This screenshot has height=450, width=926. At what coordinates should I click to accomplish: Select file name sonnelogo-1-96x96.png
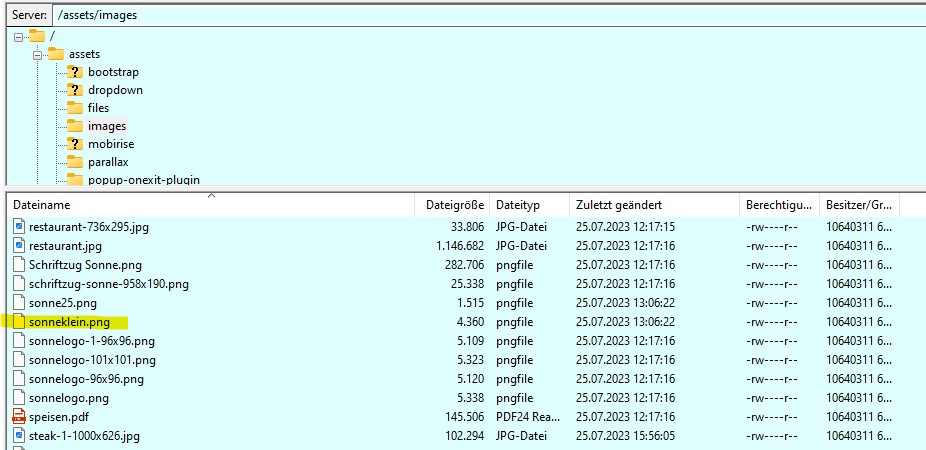click(92, 341)
